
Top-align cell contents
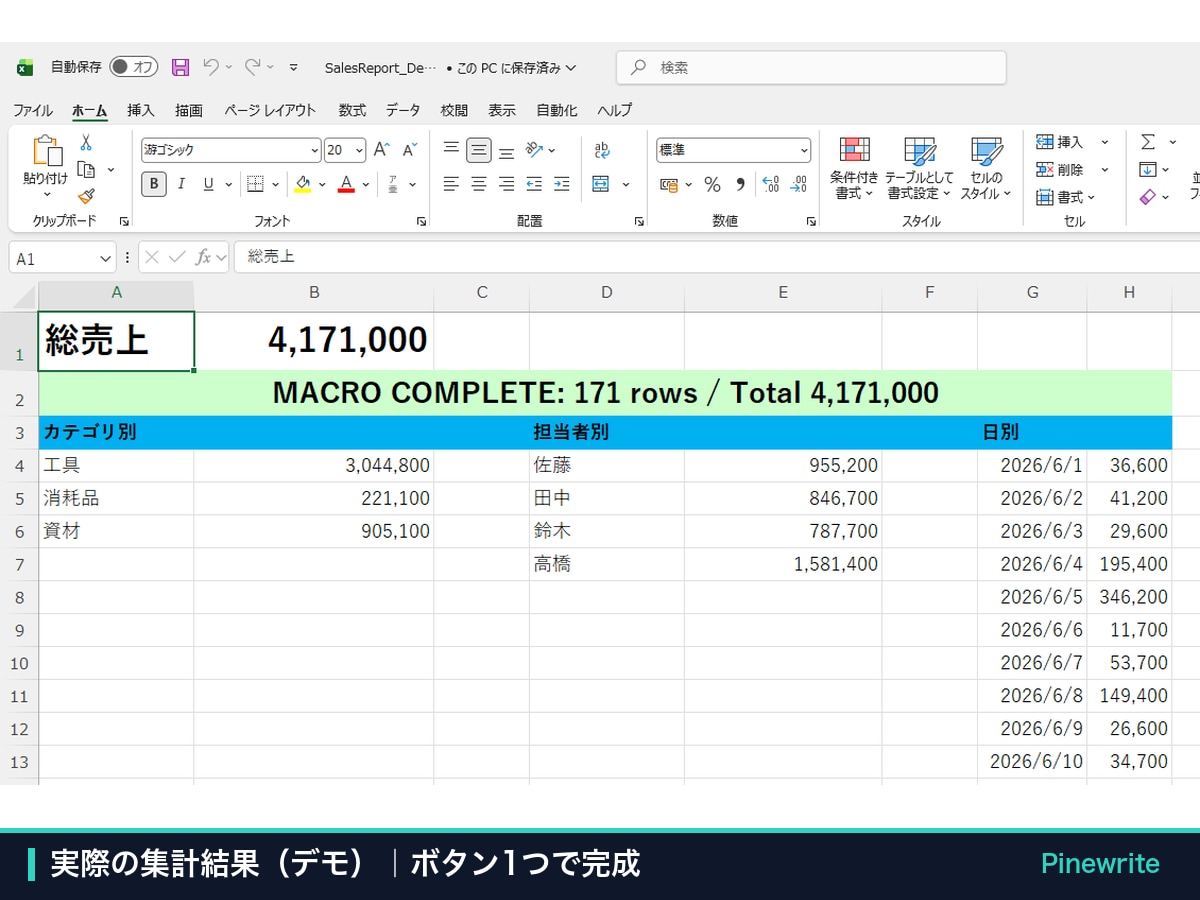[451, 149]
